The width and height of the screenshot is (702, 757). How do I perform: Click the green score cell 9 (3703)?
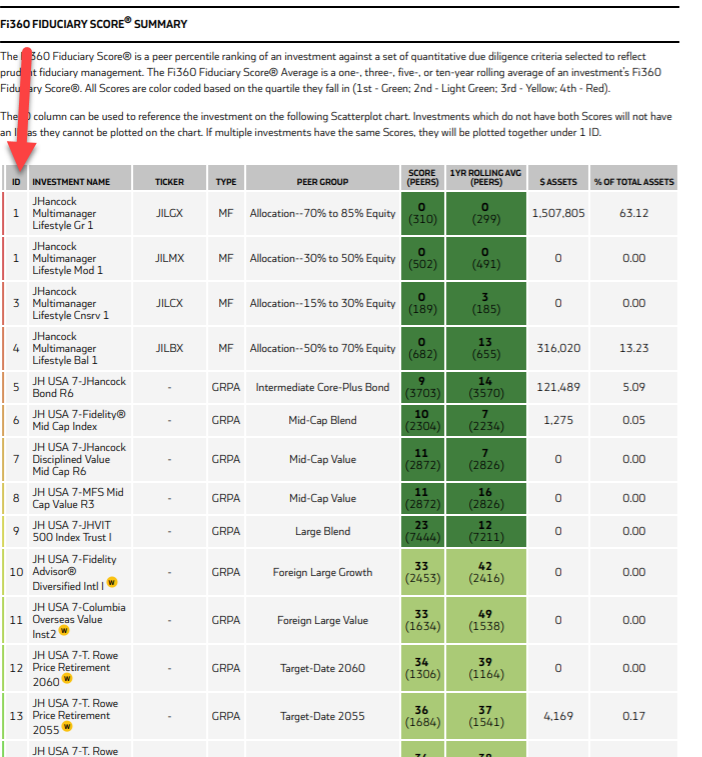pyautogui.click(x=422, y=387)
